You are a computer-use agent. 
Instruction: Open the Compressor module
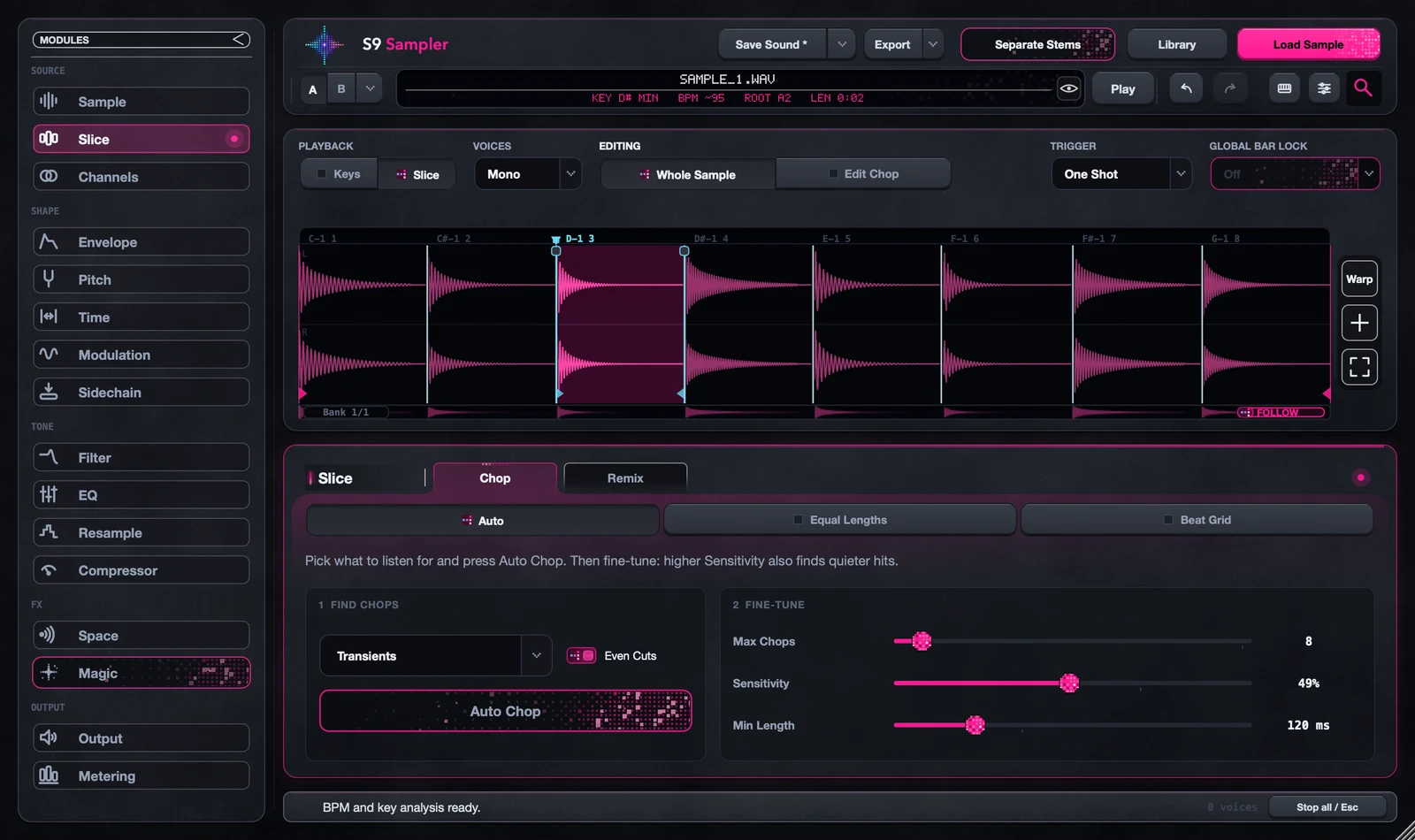click(141, 570)
